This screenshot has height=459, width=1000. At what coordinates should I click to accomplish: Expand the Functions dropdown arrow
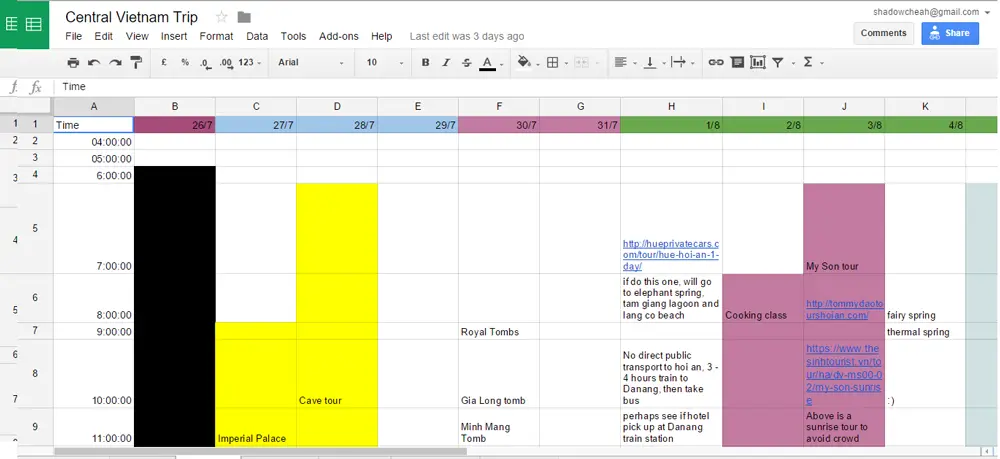(x=821, y=63)
